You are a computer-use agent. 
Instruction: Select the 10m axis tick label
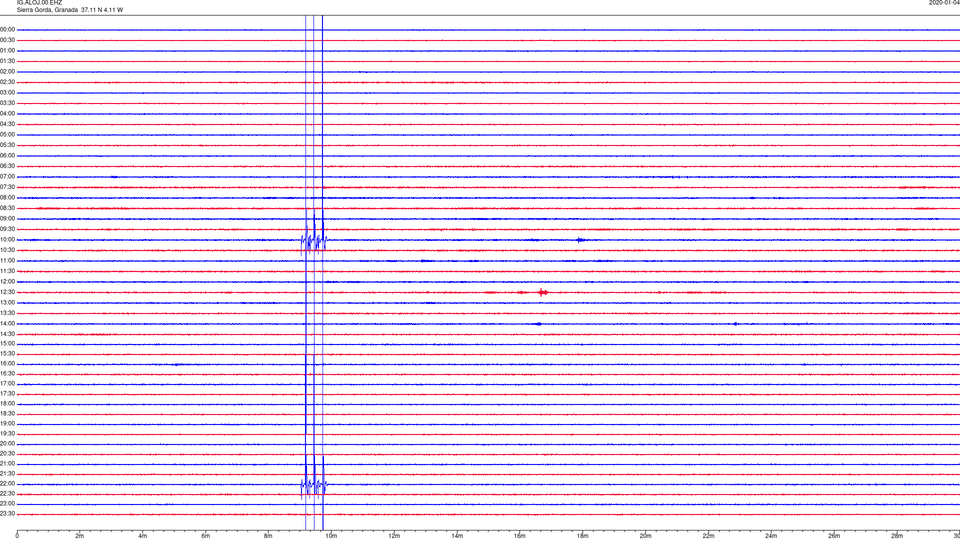point(331,536)
